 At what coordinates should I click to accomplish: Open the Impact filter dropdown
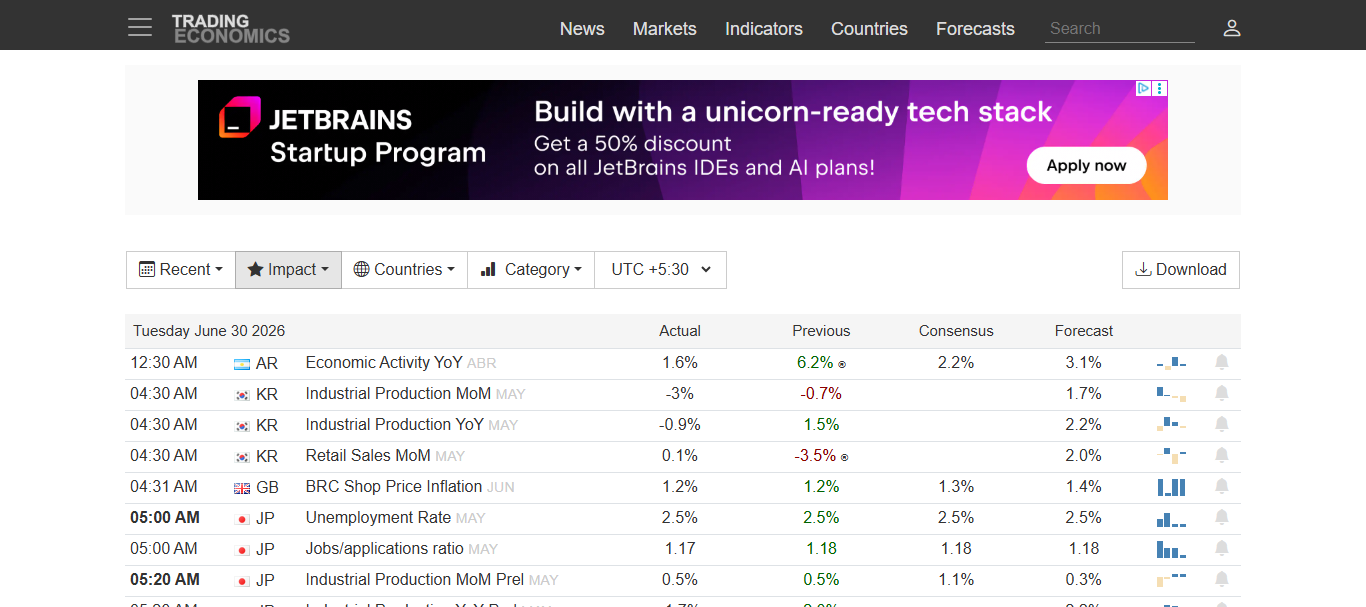[288, 269]
